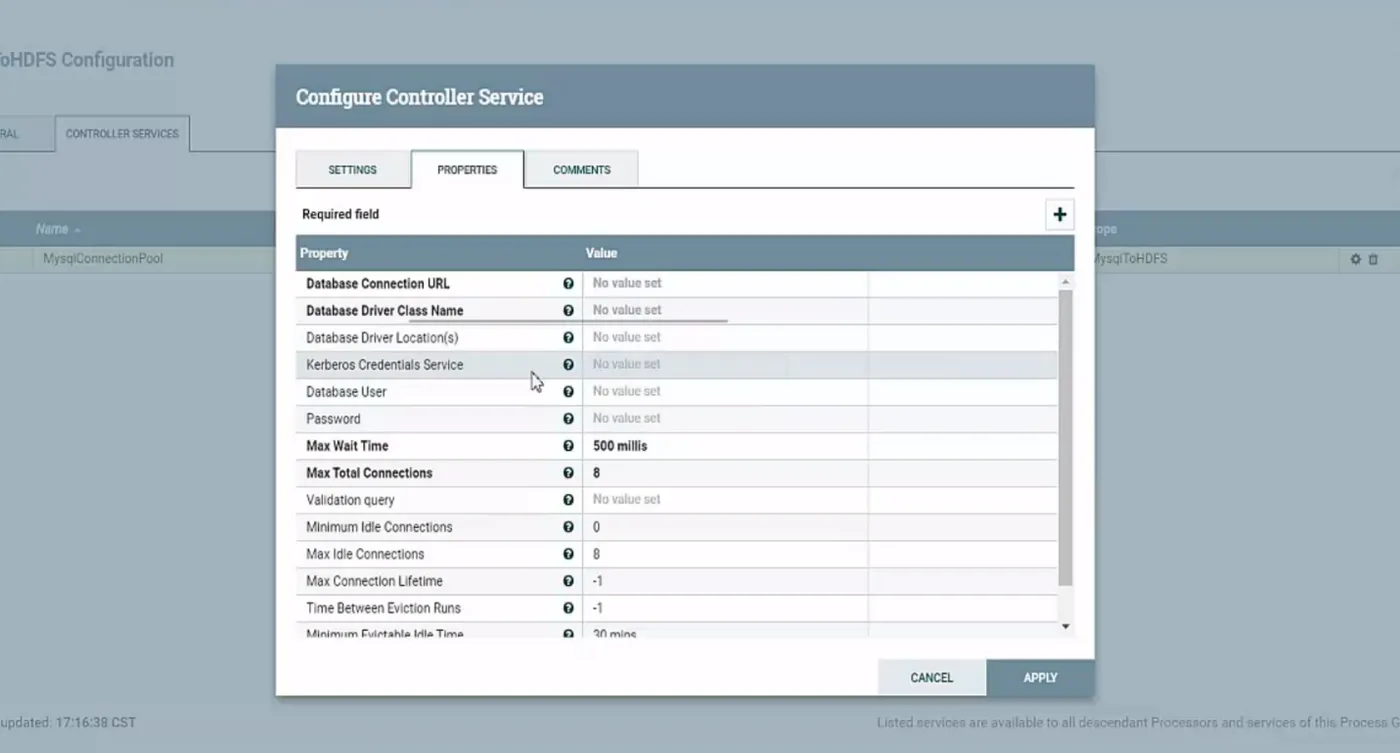Viewport: 1400px width, 753px height.
Task: Edit Minimum Idle Connections value 0
Action: [x=725, y=527]
